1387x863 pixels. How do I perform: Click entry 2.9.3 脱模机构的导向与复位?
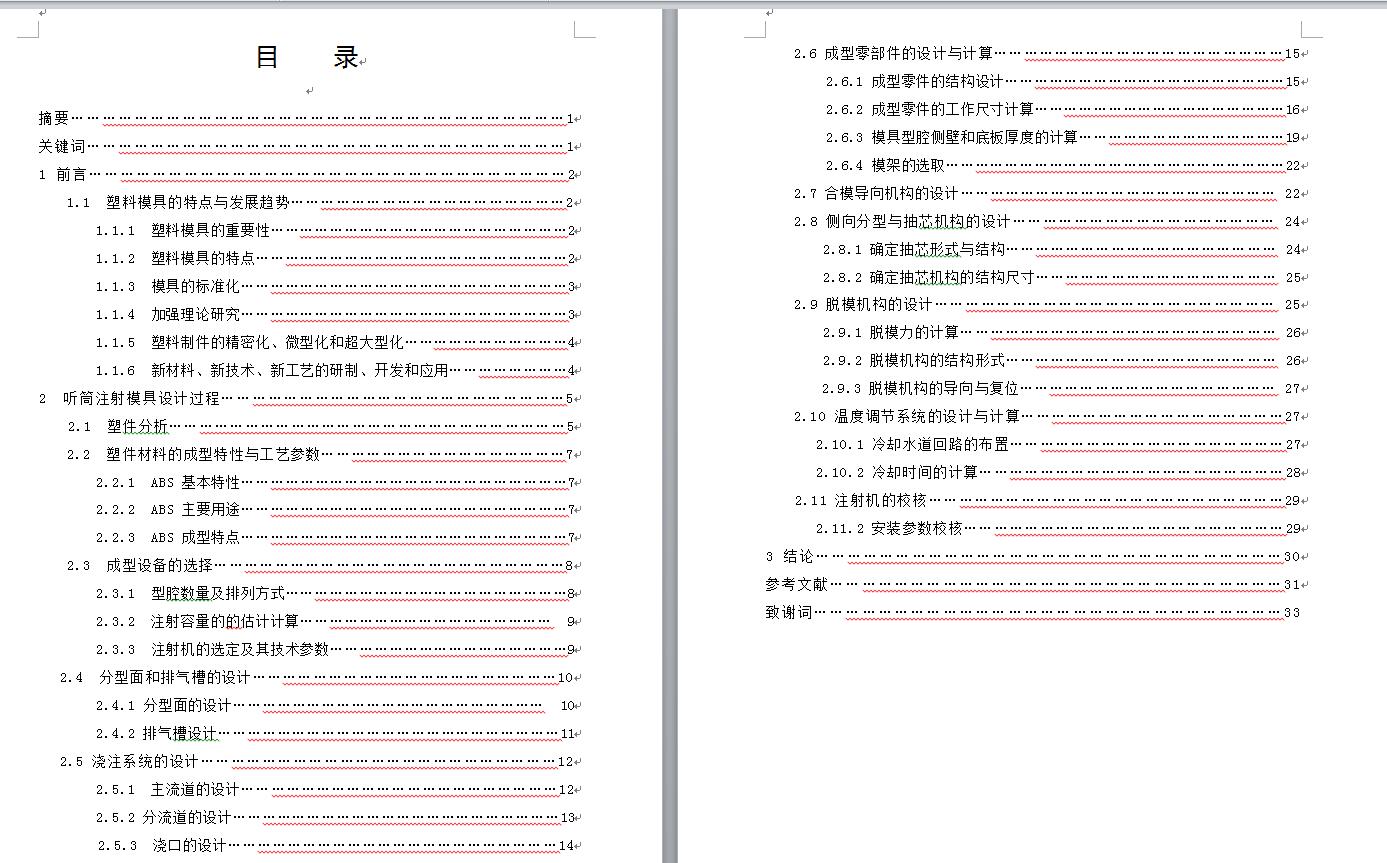point(1062,388)
